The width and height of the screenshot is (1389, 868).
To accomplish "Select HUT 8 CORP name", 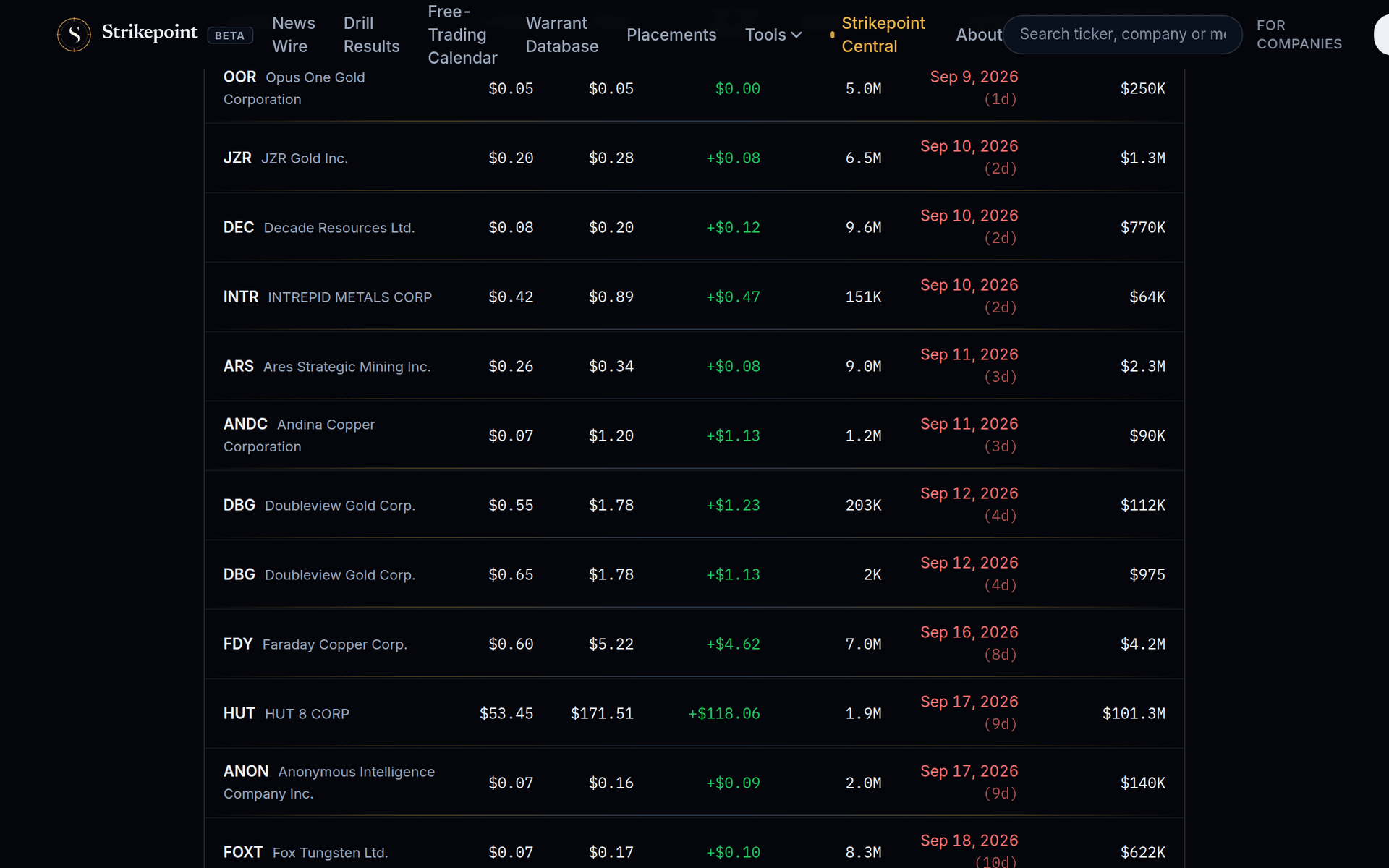I will coord(307,714).
